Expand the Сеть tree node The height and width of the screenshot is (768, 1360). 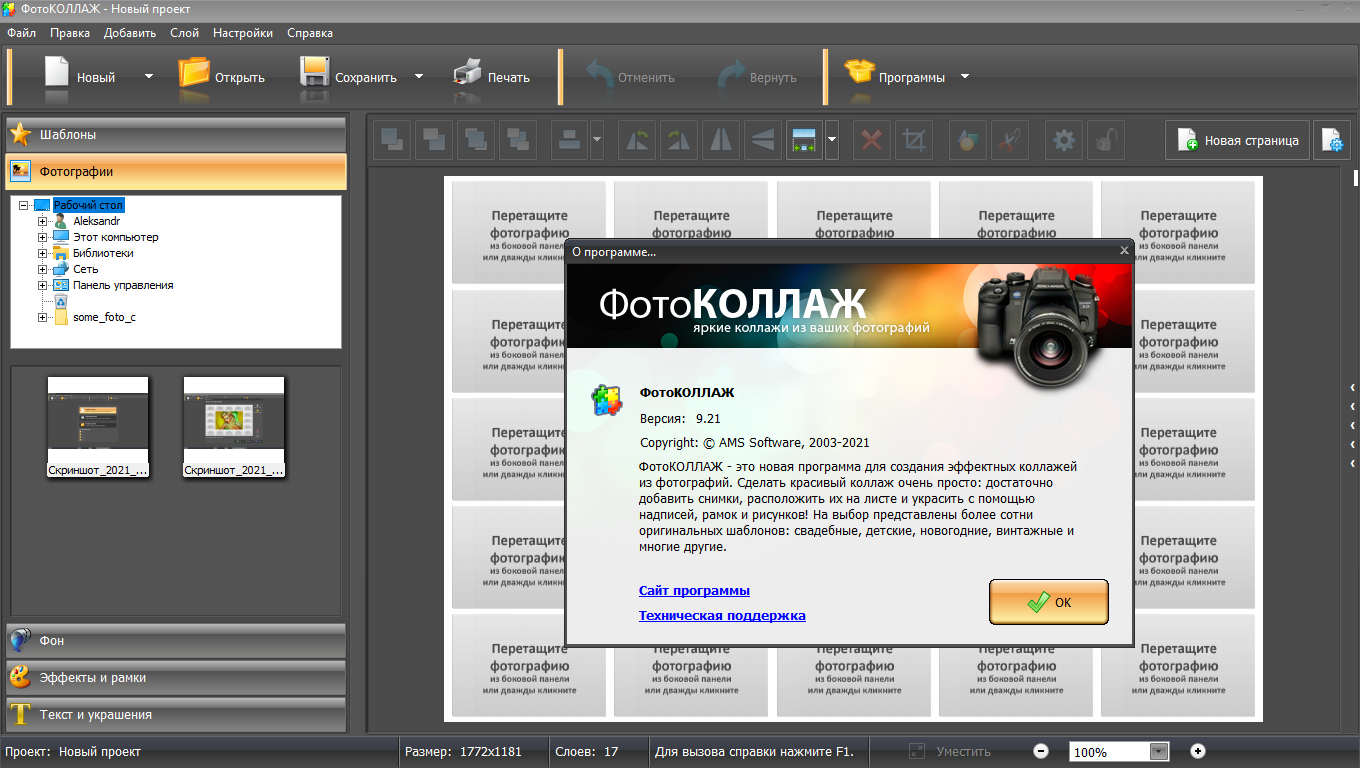(42, 269)
